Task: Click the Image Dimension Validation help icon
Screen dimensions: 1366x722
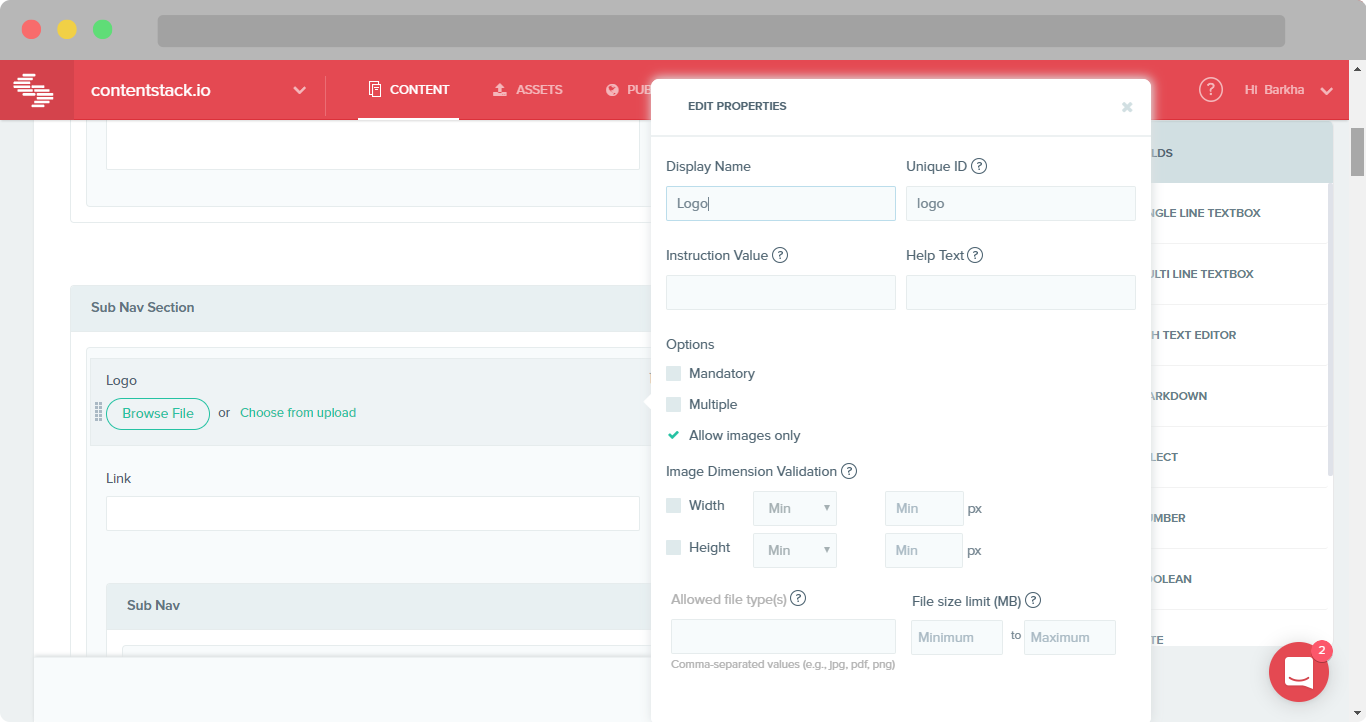Action: (849, 471)
